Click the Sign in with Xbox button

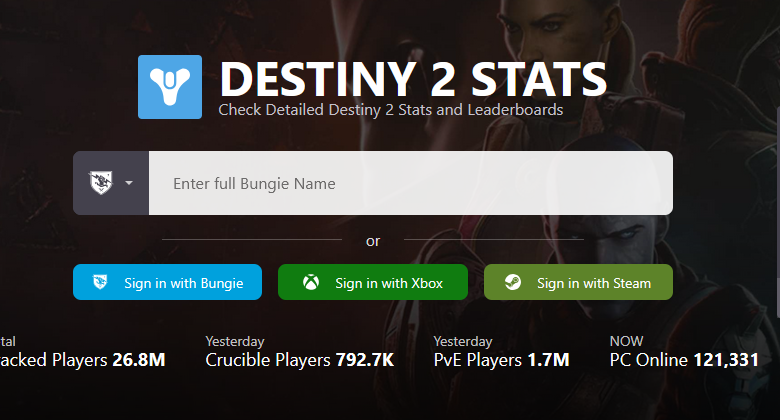coord(373,282)
